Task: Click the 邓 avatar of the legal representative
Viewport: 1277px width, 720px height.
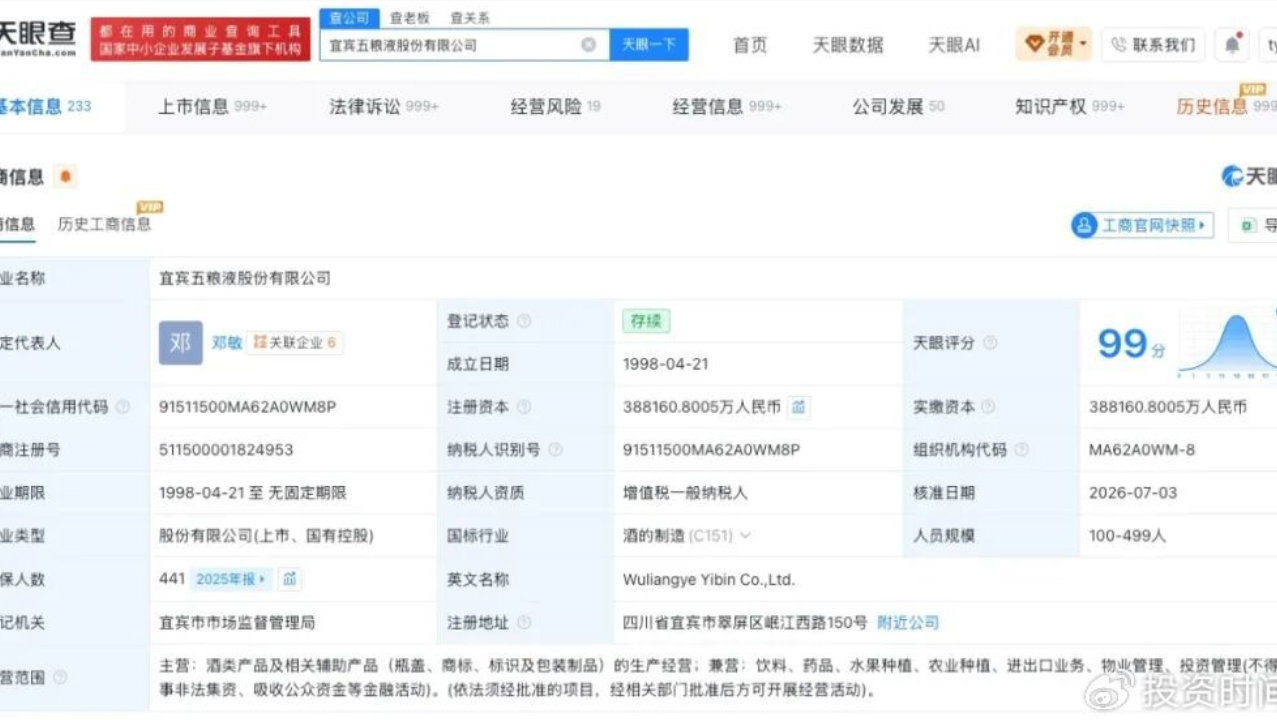Action: point(181,343)
